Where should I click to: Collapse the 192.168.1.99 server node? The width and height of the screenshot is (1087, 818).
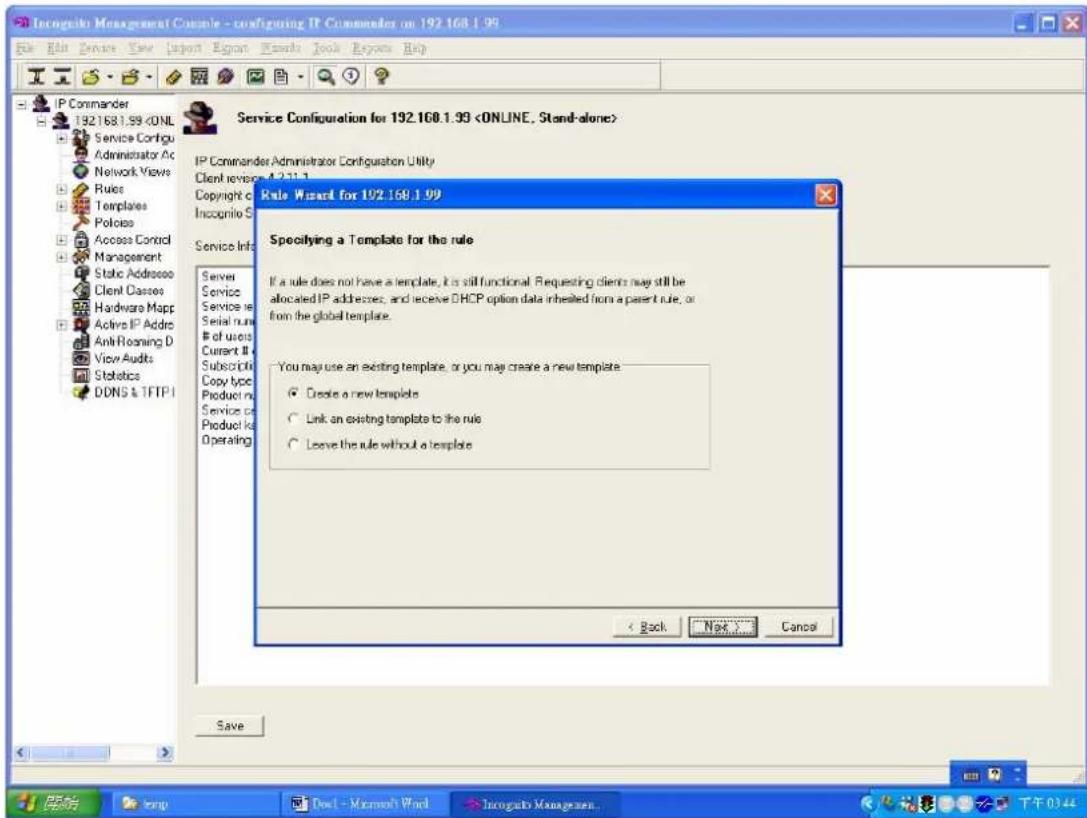point(42,121)
